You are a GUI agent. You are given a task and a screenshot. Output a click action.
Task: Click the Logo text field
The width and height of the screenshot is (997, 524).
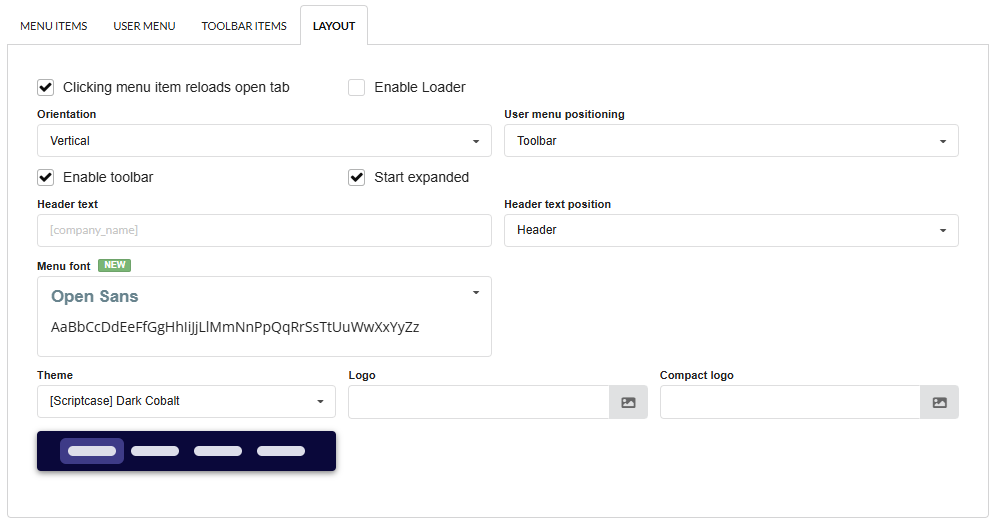479,402
